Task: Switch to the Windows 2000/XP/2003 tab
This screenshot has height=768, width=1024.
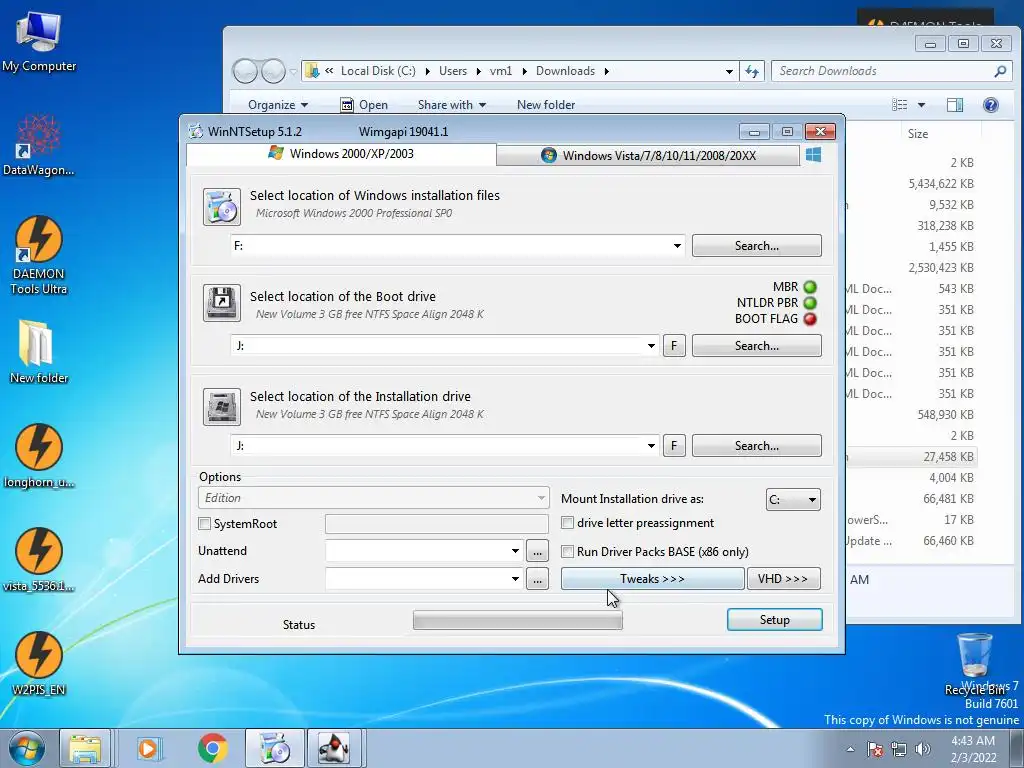Action: click(x=341, y=154)
